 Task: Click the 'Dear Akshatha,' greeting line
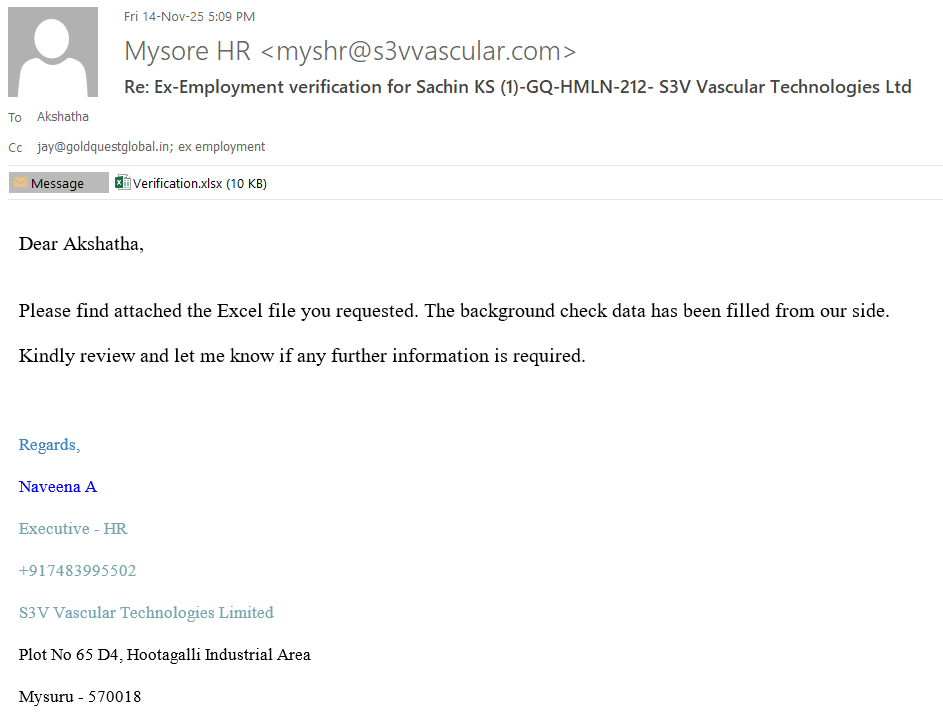pos(81,244)
